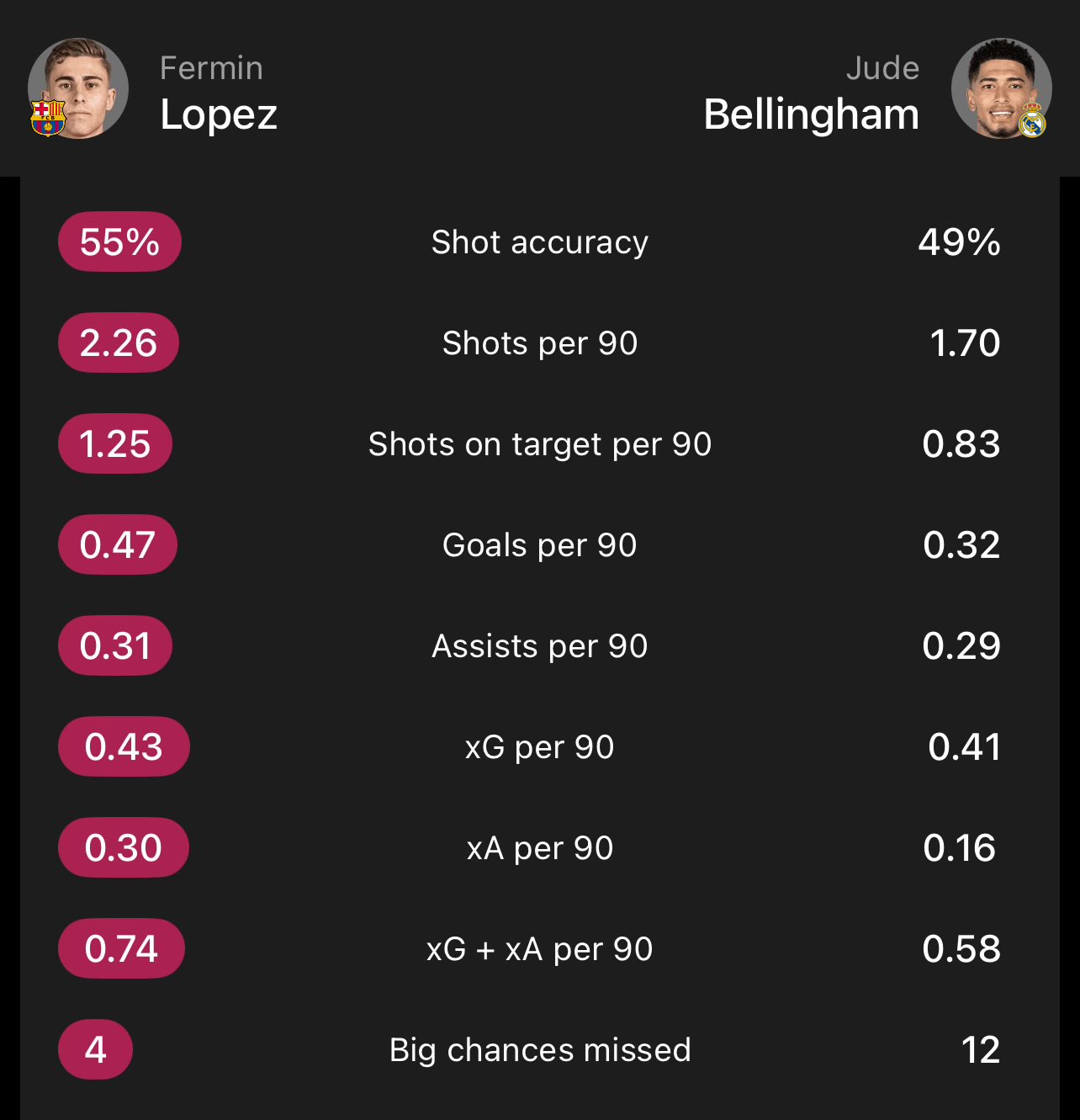Tap Bellingham's 49% shot accuracy value
Viewport: 1080px width, 1120px height.
(x=959, y=242)
